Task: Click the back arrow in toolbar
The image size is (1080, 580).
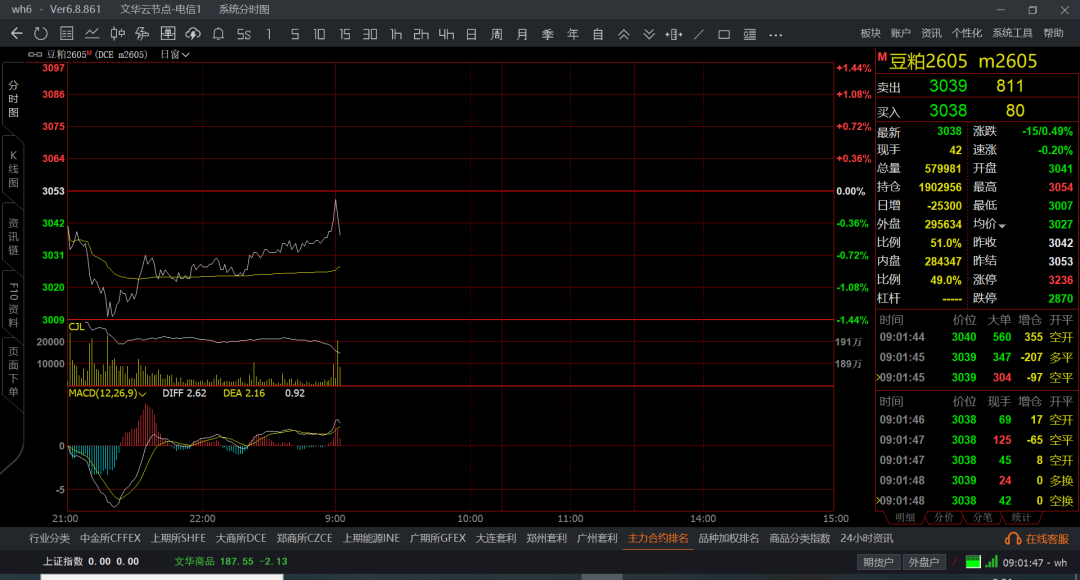Action: coord(17,33)
